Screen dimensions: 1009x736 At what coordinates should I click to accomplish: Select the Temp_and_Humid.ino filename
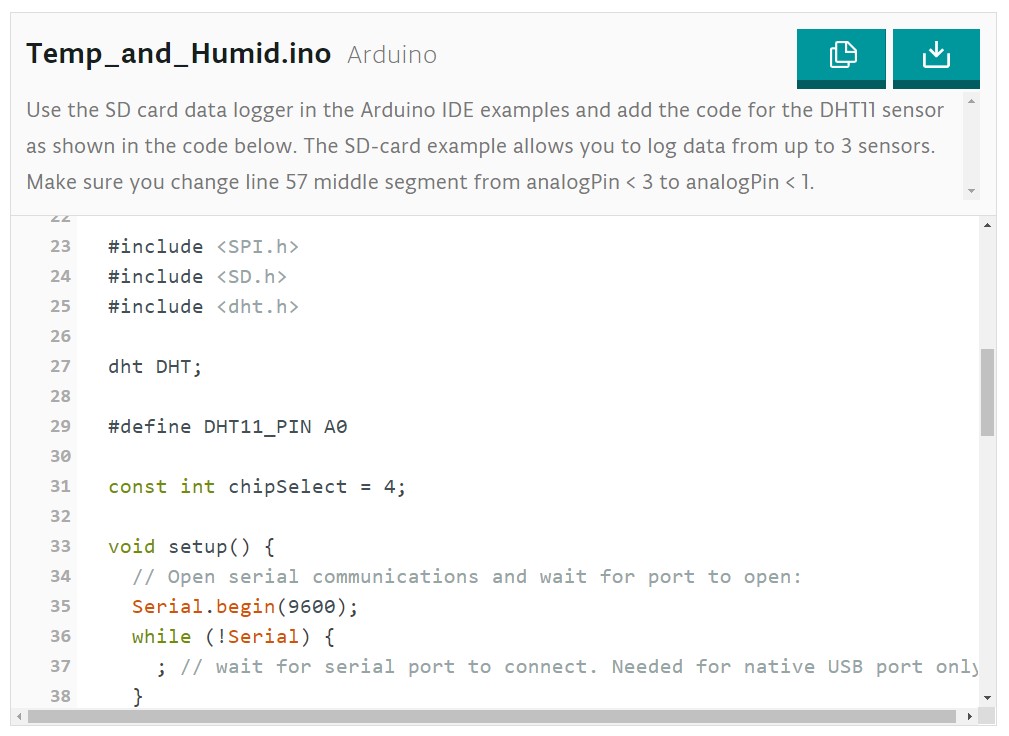point(178,54)
